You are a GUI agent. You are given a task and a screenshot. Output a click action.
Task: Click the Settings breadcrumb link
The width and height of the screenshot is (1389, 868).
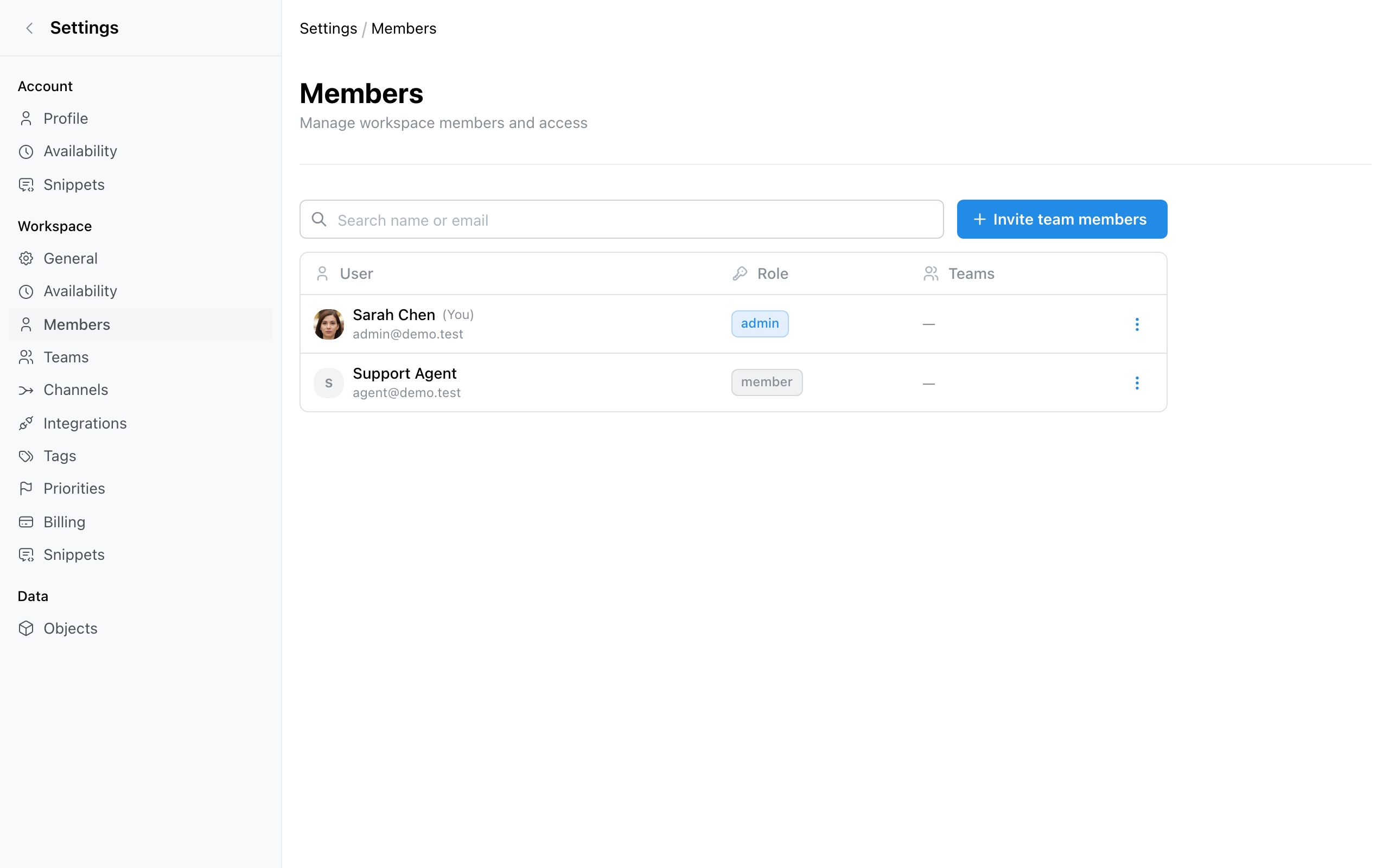328,29
